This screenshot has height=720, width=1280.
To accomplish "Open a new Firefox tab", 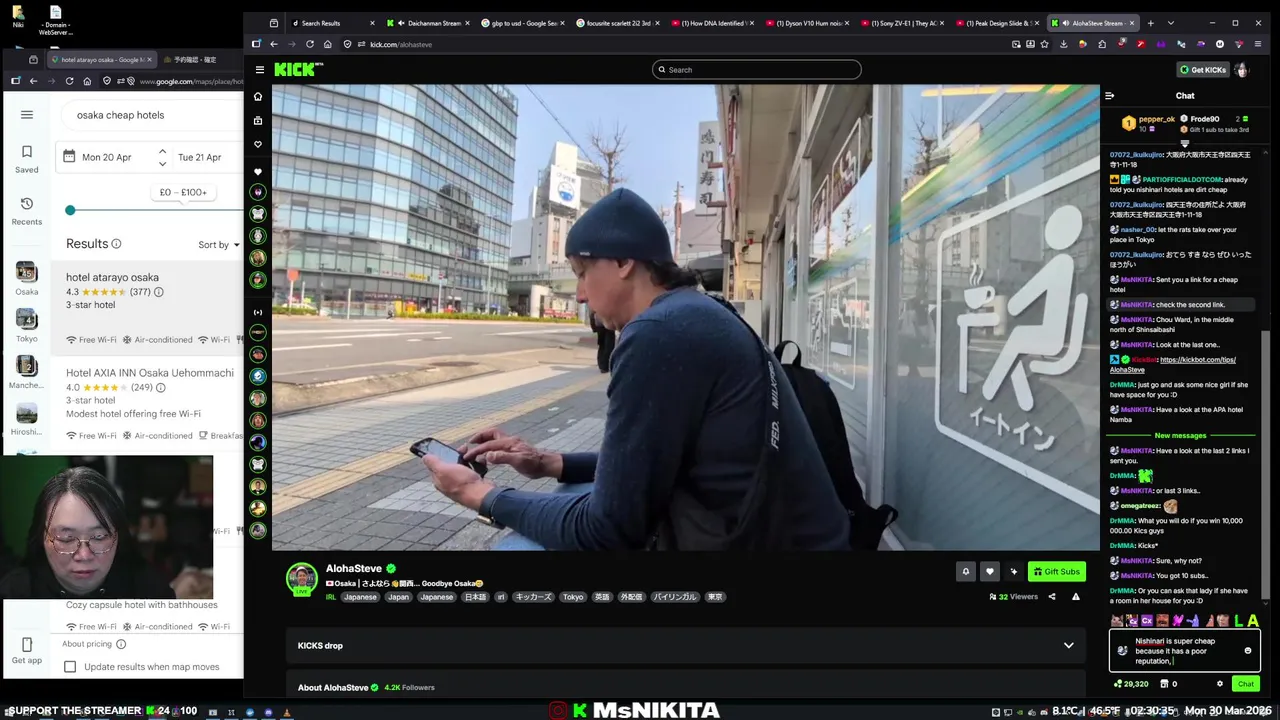I will pos(1150,23).
